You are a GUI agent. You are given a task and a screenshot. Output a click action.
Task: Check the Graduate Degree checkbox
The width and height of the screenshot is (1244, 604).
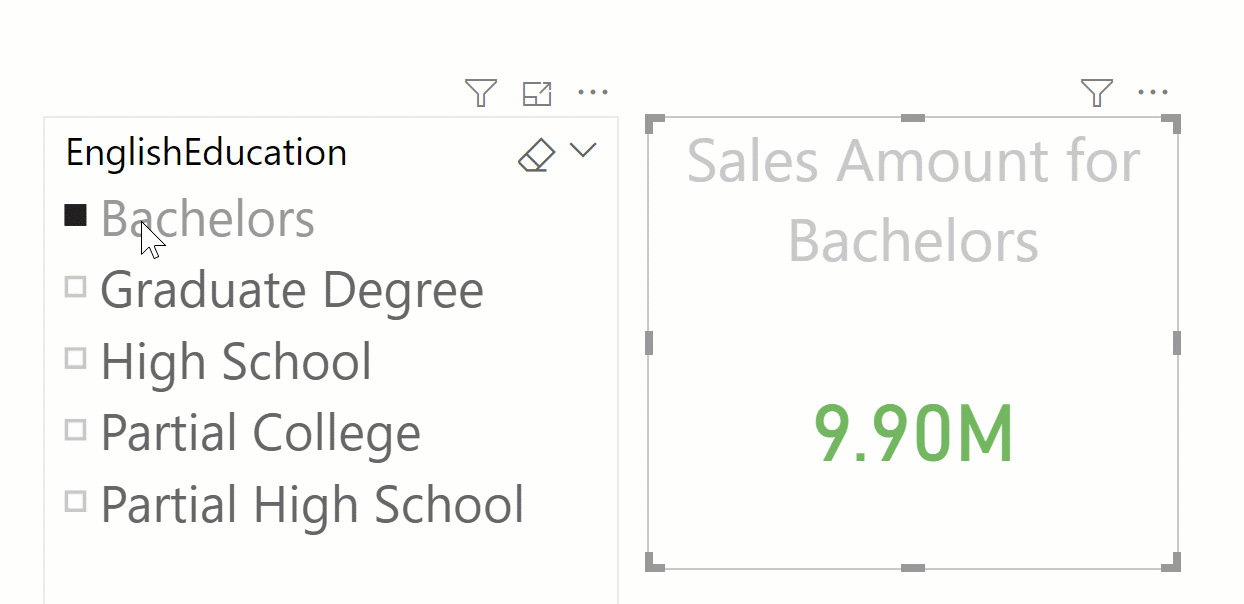click(x=75, y=287)
